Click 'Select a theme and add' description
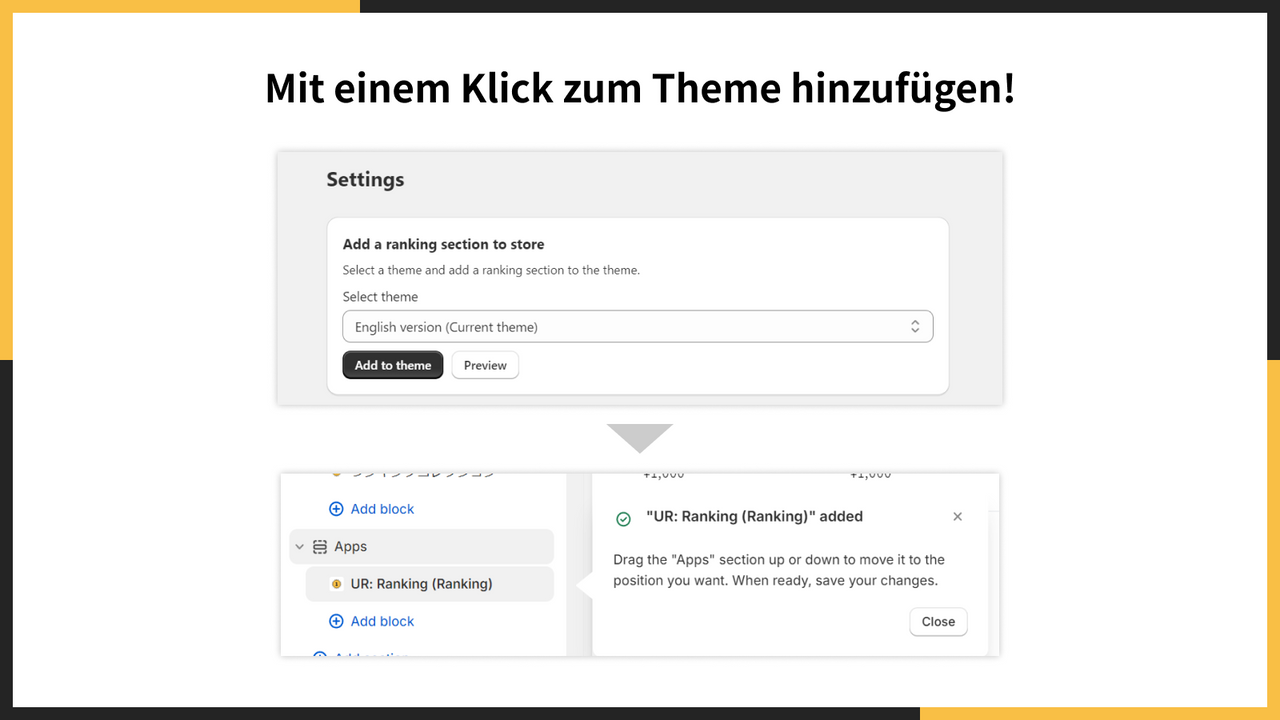1280x720 pixels. [x=491, y=270]
